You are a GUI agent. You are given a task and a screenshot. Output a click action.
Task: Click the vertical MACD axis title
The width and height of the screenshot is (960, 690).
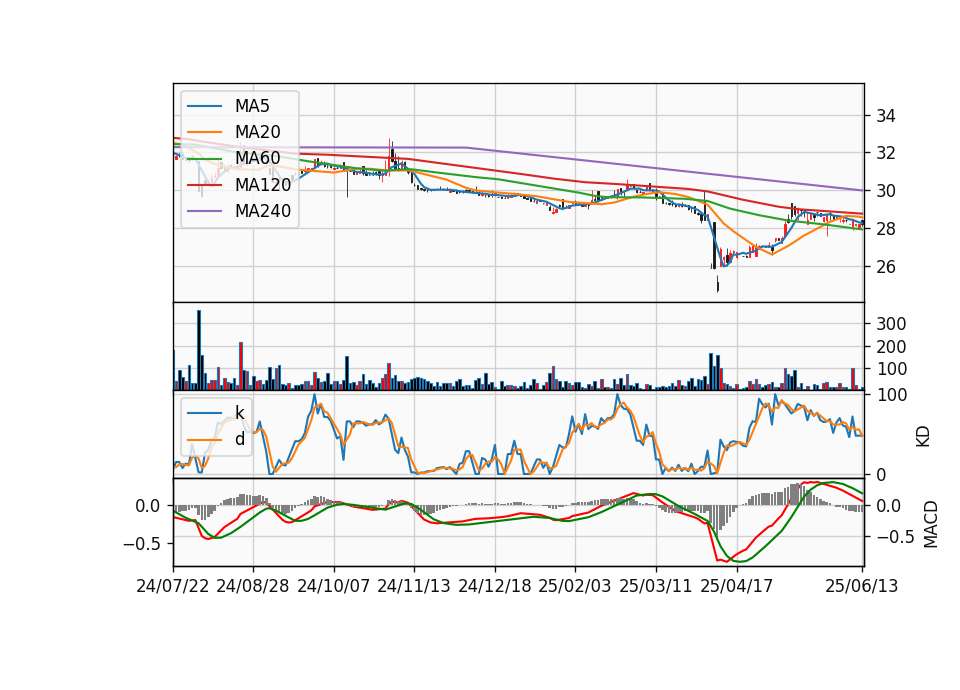pyautogui.click(x=931, y=524)
